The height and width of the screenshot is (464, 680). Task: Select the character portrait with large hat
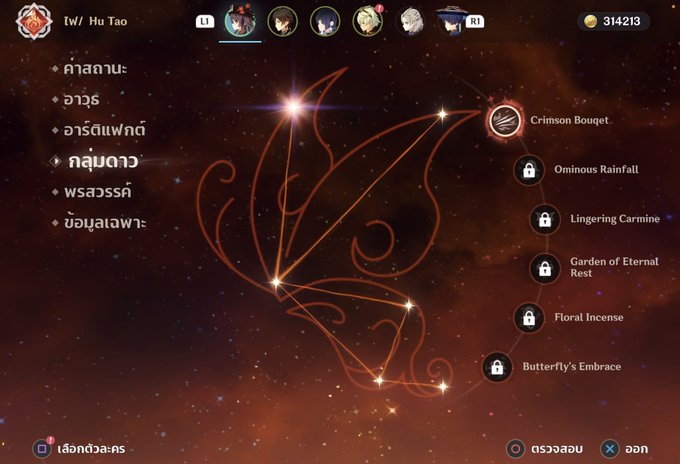click(x=451, y=21)
